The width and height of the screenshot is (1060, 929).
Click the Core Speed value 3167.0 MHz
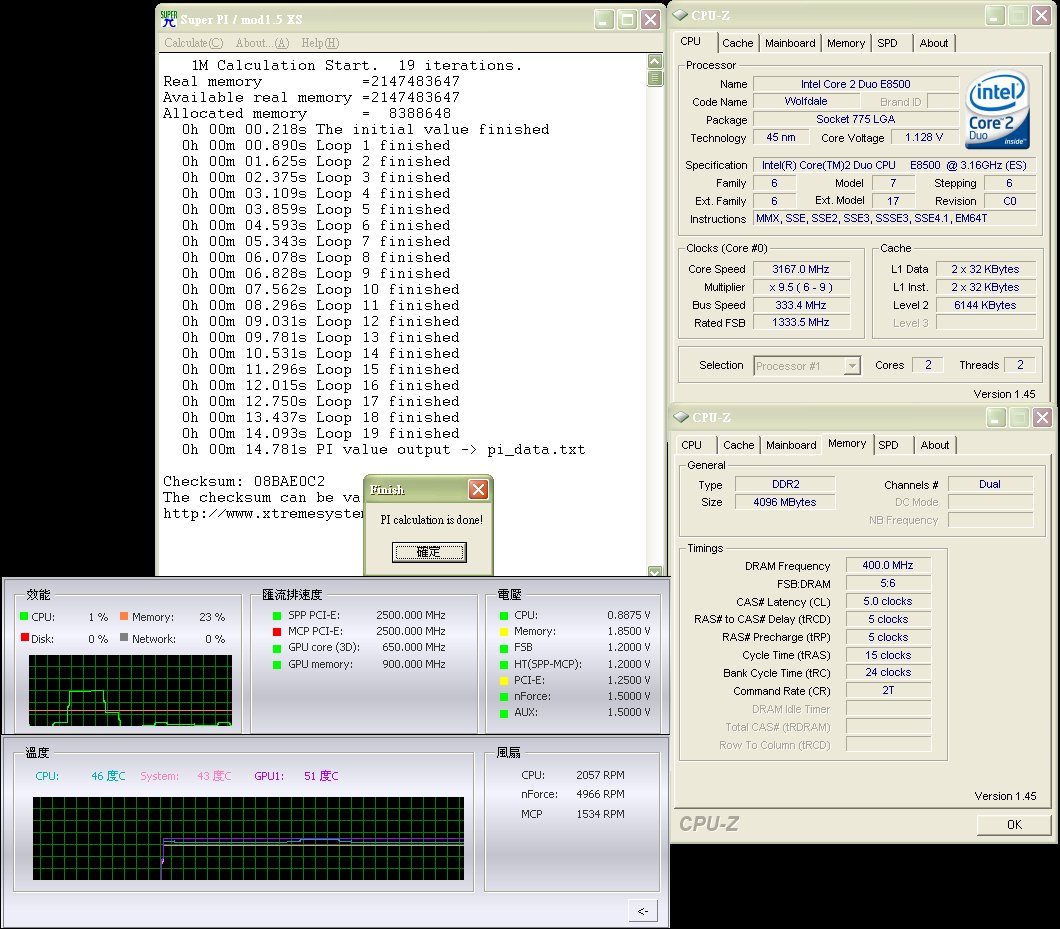[x=800, y=269]
